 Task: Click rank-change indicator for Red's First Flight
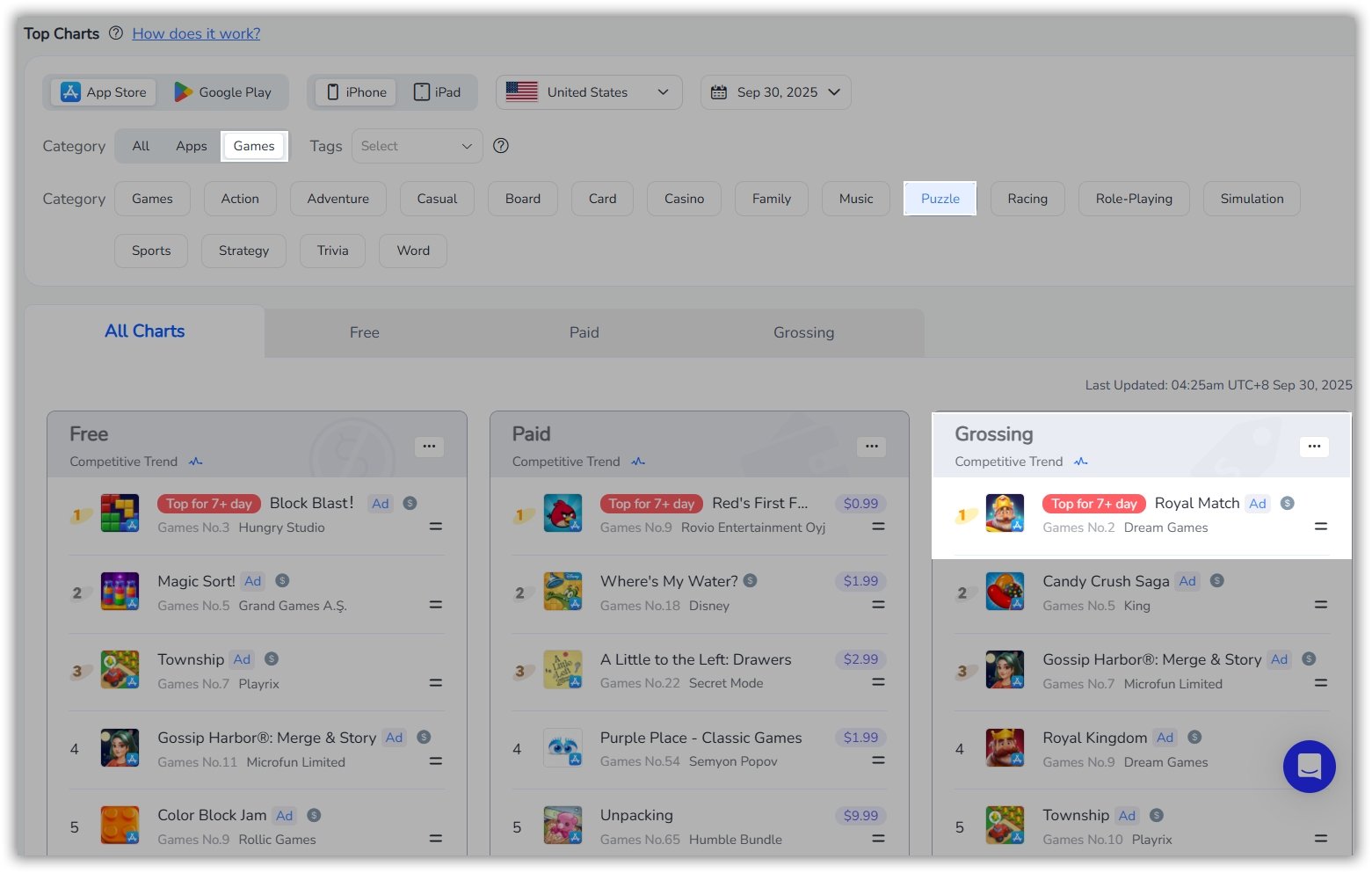pyautogui.click(x=878, y=527)
